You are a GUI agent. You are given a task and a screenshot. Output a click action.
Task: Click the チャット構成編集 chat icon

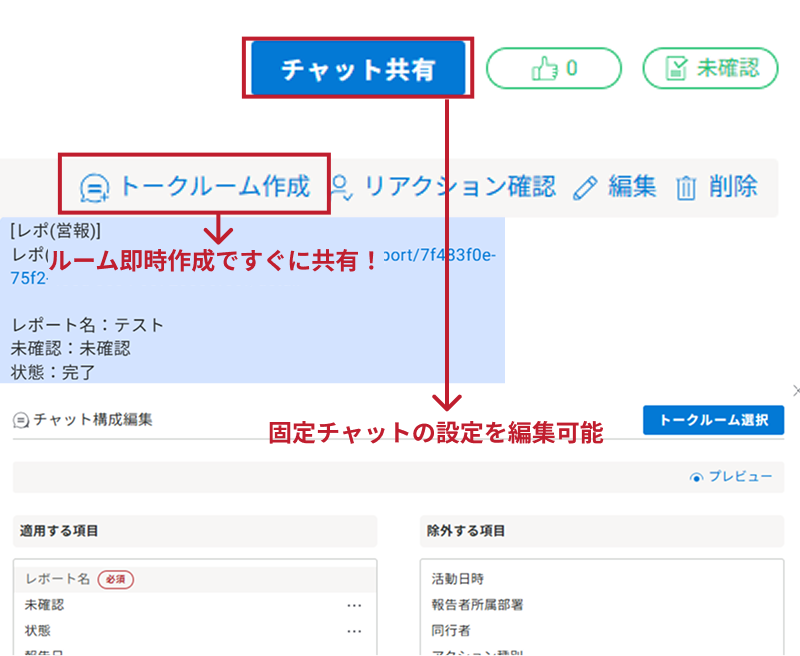(20, 420)
